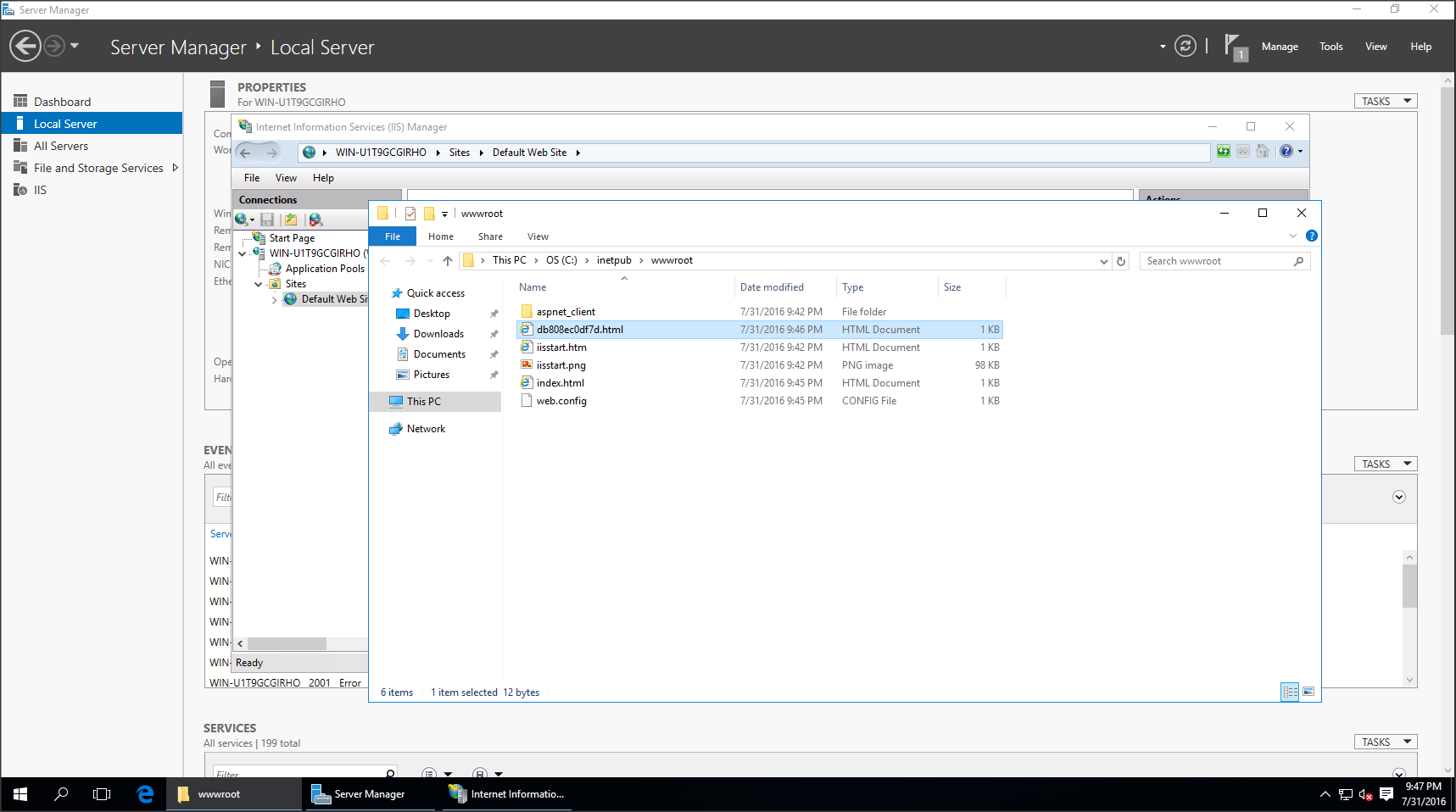Click the Search wwwroot input field
This screenshot has width=1456, height=812.
click(x=1217, y=261)
